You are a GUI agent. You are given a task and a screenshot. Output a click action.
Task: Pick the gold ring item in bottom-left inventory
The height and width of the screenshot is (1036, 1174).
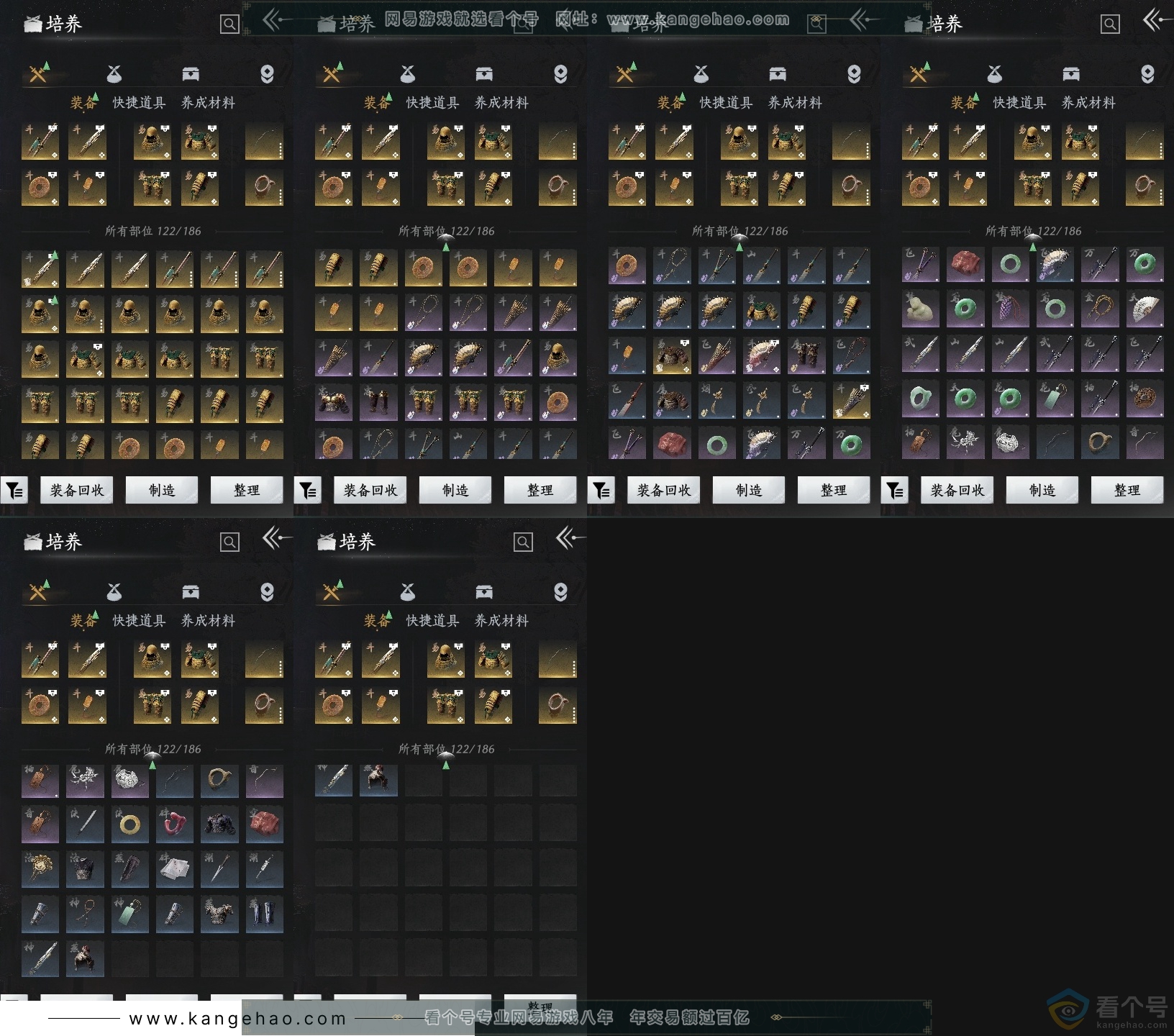pyautogui.click(x=130, y=824)
